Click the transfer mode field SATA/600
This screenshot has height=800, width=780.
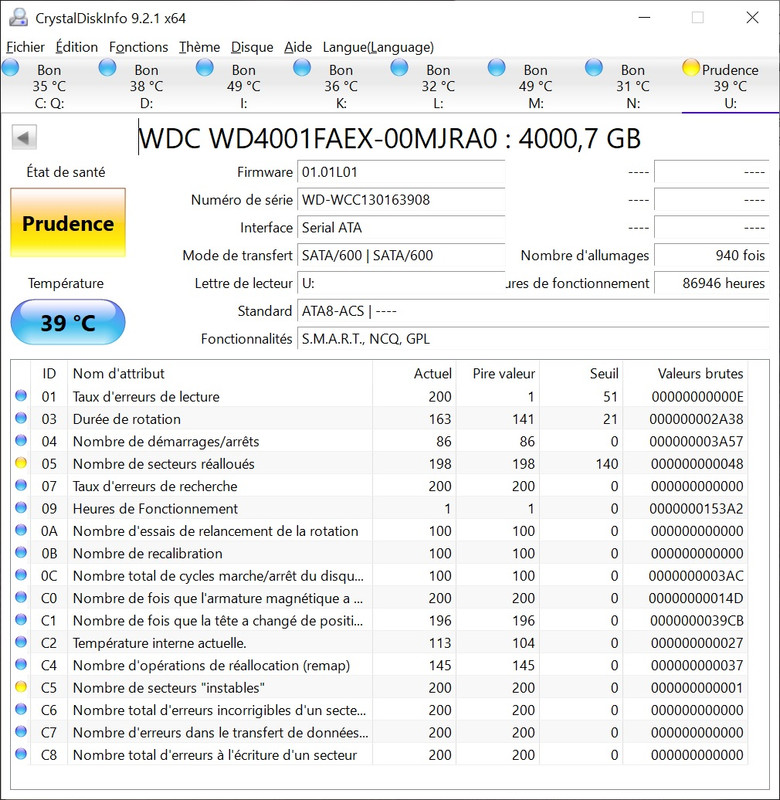coord(401,255)
